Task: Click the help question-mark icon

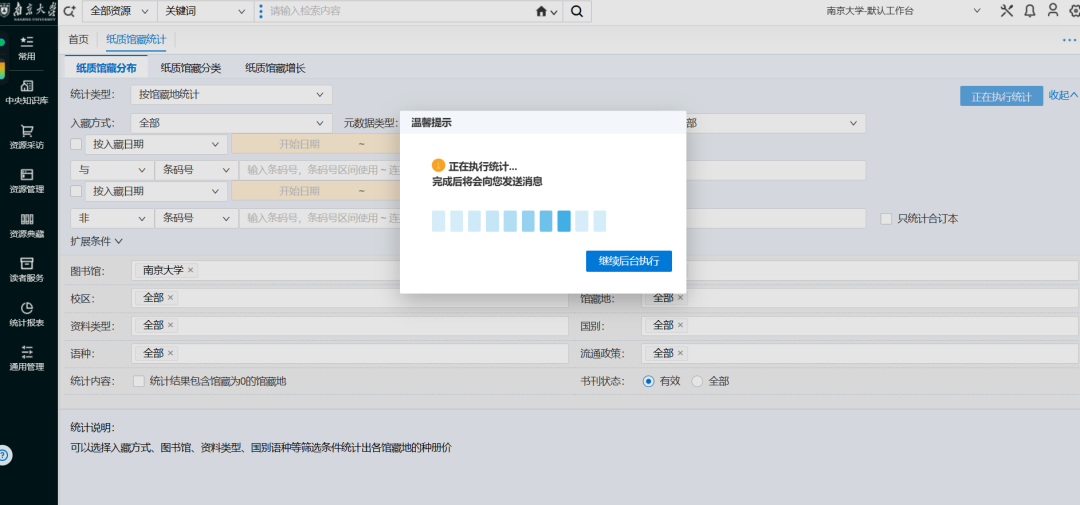Action: [4, 455]
